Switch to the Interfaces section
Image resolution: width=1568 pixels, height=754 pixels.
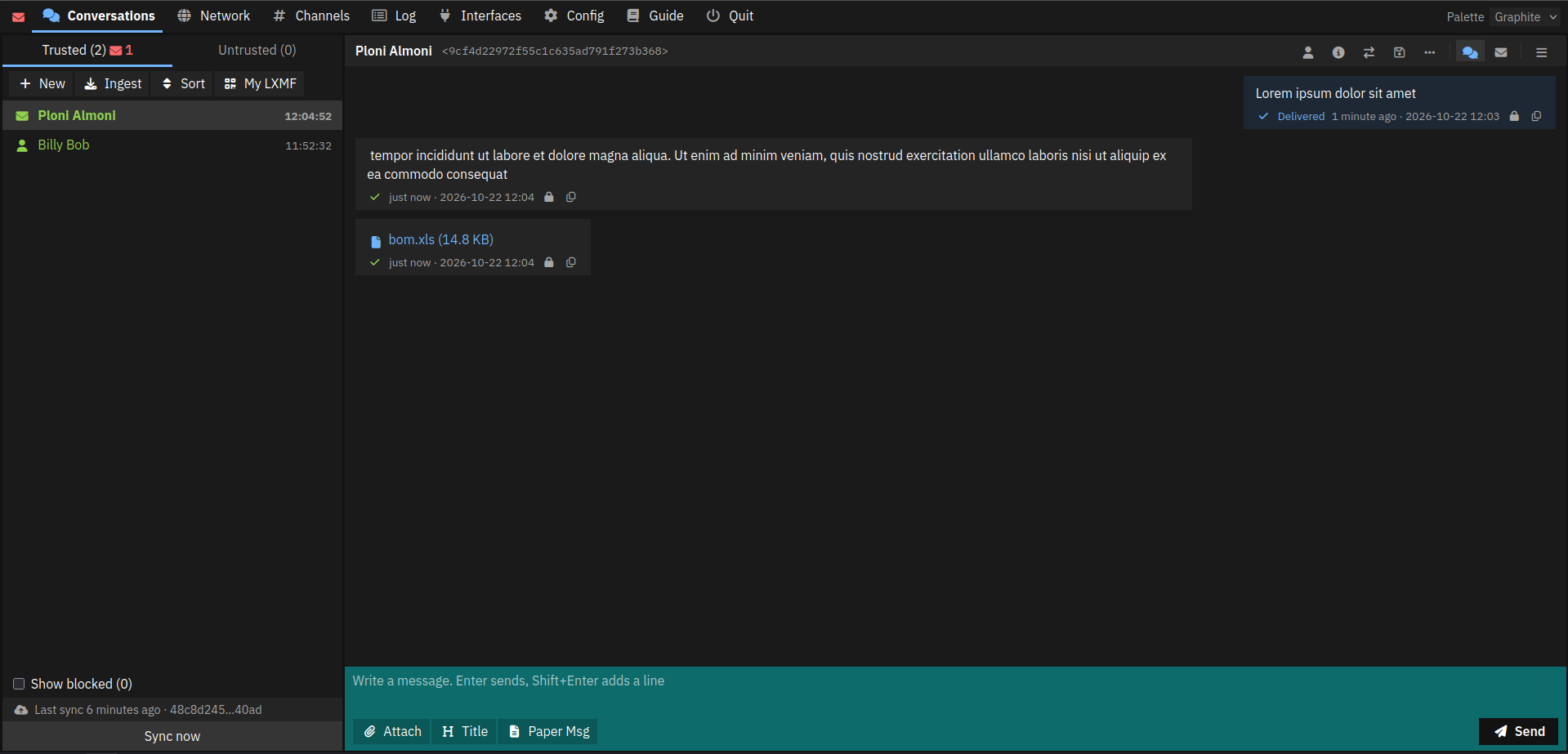480,16
